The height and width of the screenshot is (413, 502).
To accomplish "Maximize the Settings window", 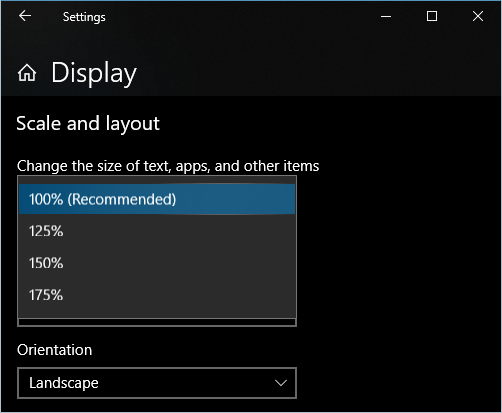I will (432, 16).
